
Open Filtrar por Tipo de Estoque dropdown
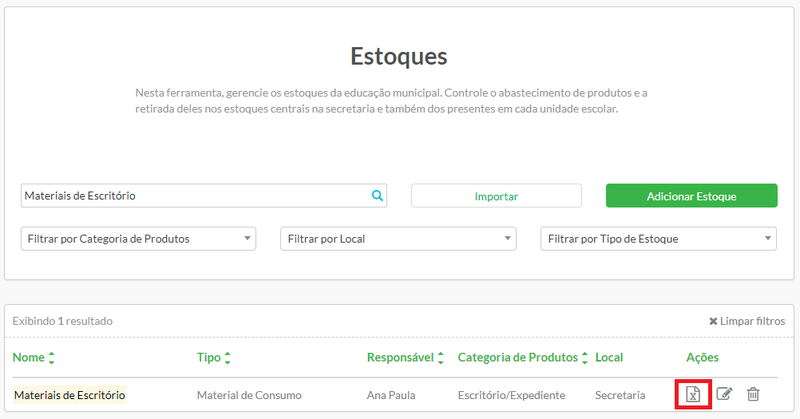coord(658,239)
